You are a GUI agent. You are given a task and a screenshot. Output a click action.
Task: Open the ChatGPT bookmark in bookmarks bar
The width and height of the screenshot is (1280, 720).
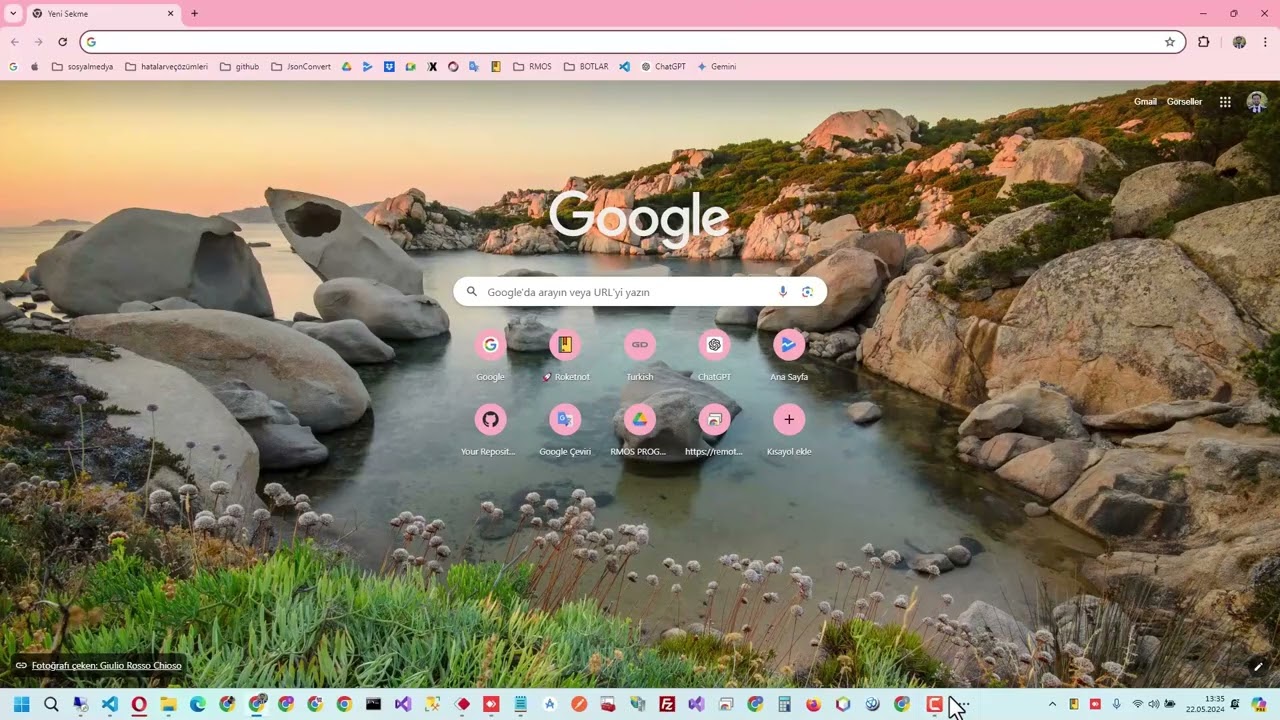coord(663,67)
